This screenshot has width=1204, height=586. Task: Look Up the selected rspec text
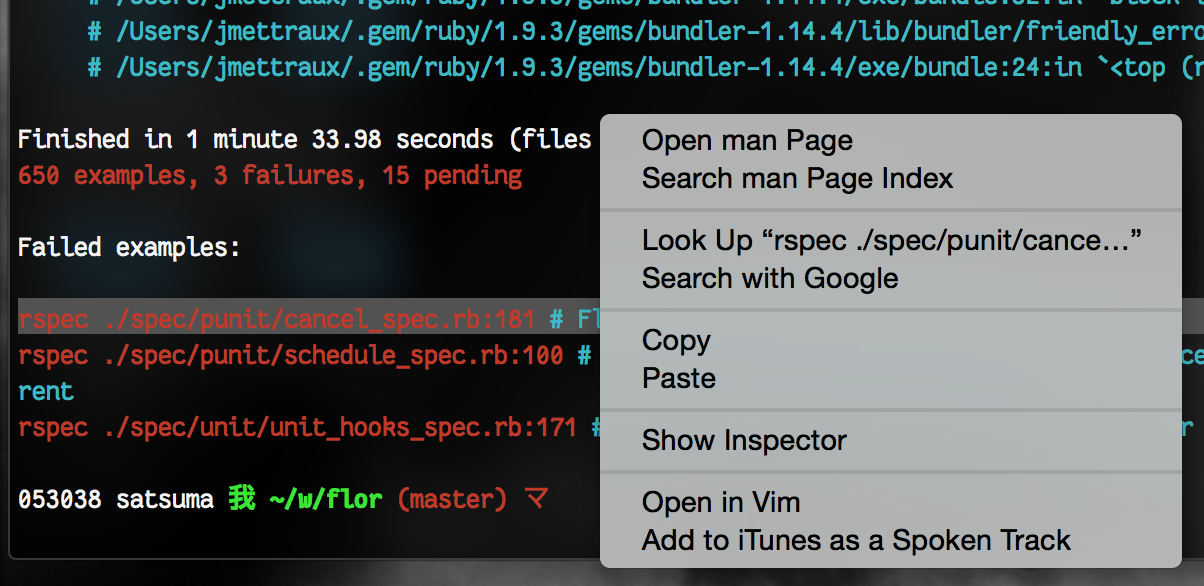891,241
